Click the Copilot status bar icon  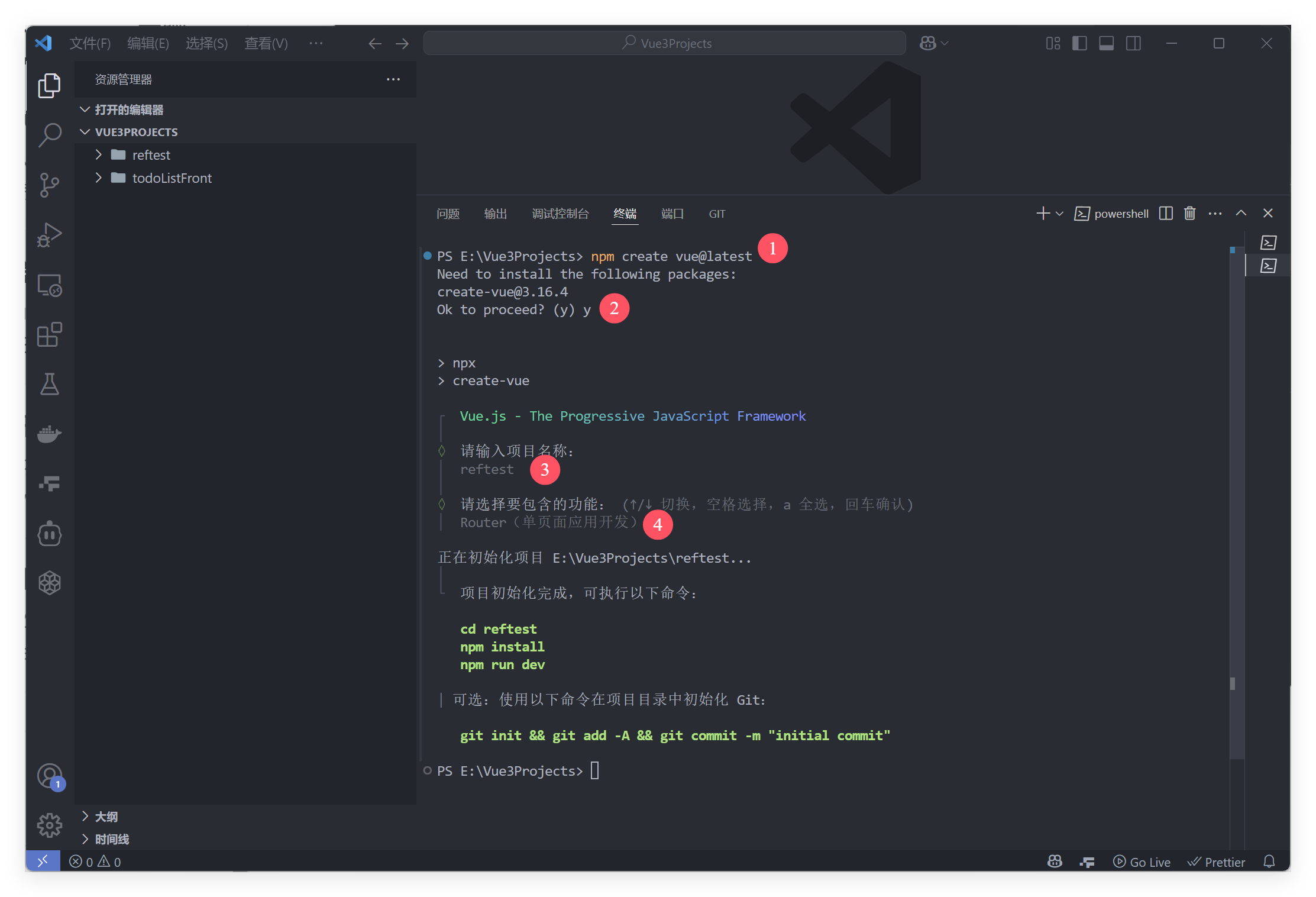tap(1055, 861)
